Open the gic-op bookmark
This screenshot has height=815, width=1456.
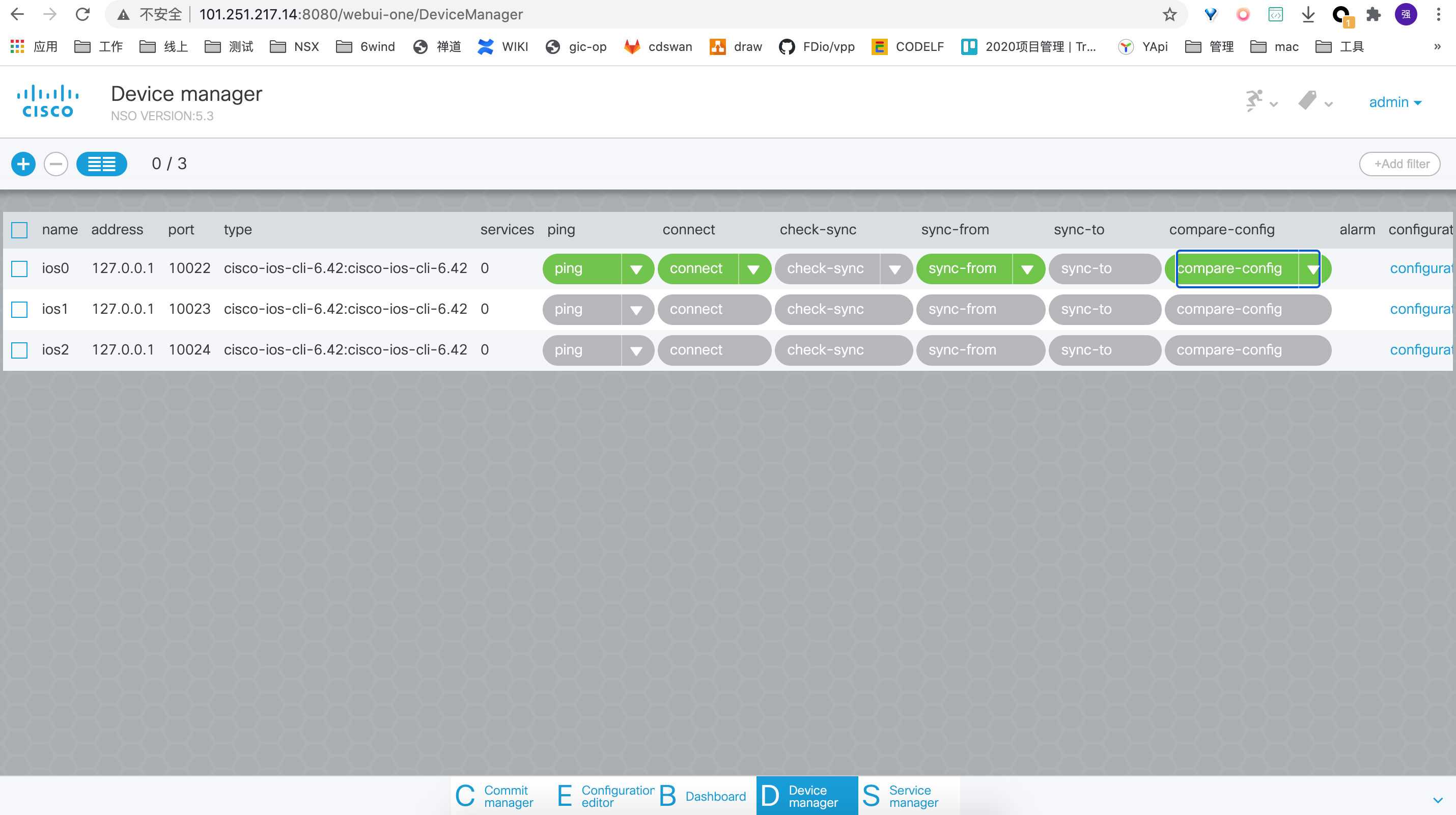(576, 46)
